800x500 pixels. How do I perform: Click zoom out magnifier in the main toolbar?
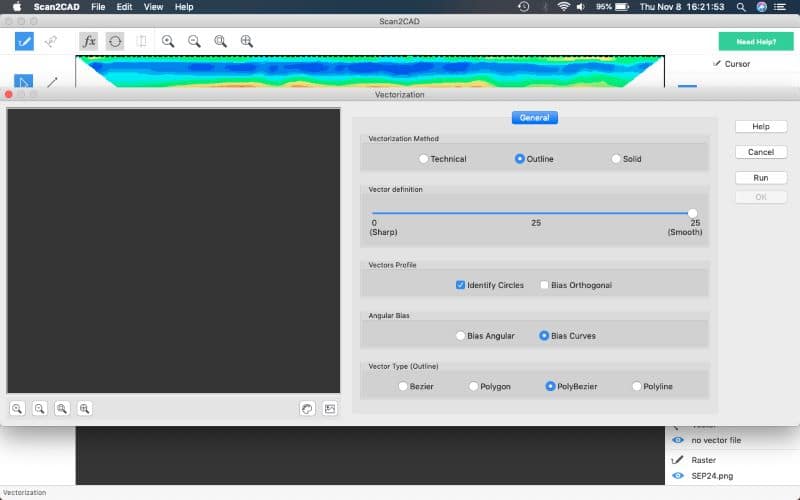click(194, 41)
